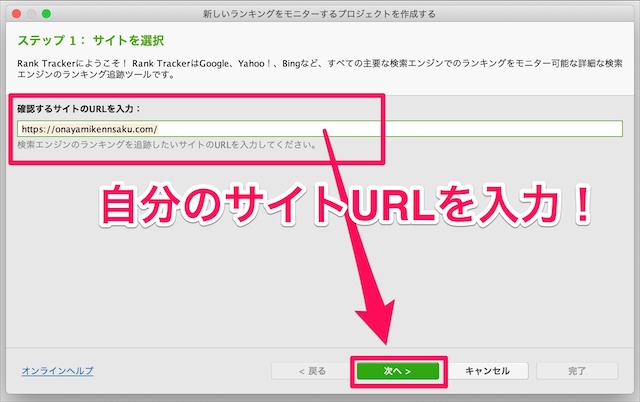The image size is (640, 402).
Task: Click the window title 新しいランキングをモニターするプロジェクトを作成する
Action: click(x=320, y=14)
